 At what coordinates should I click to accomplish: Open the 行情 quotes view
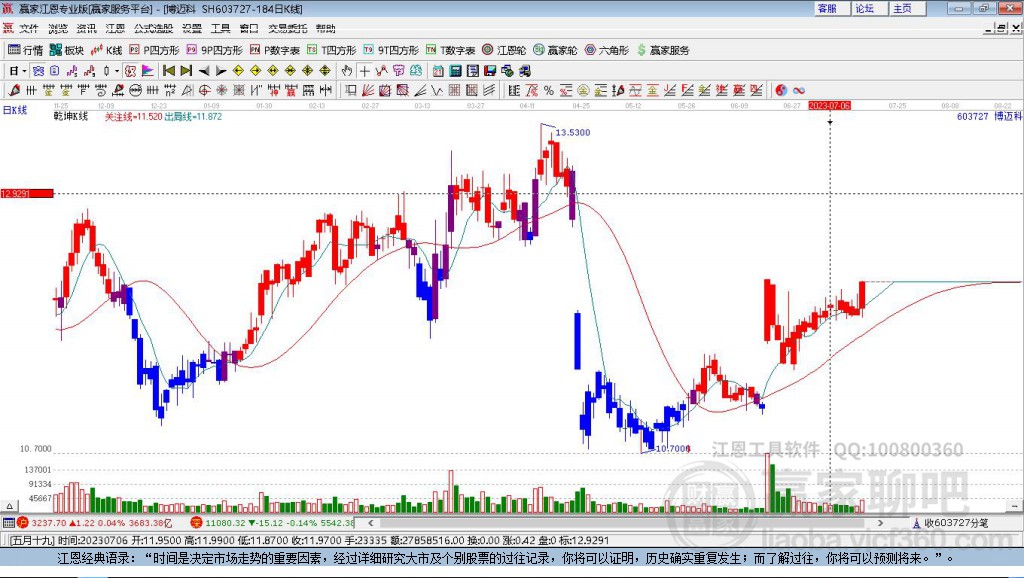[x=25, y=50]
